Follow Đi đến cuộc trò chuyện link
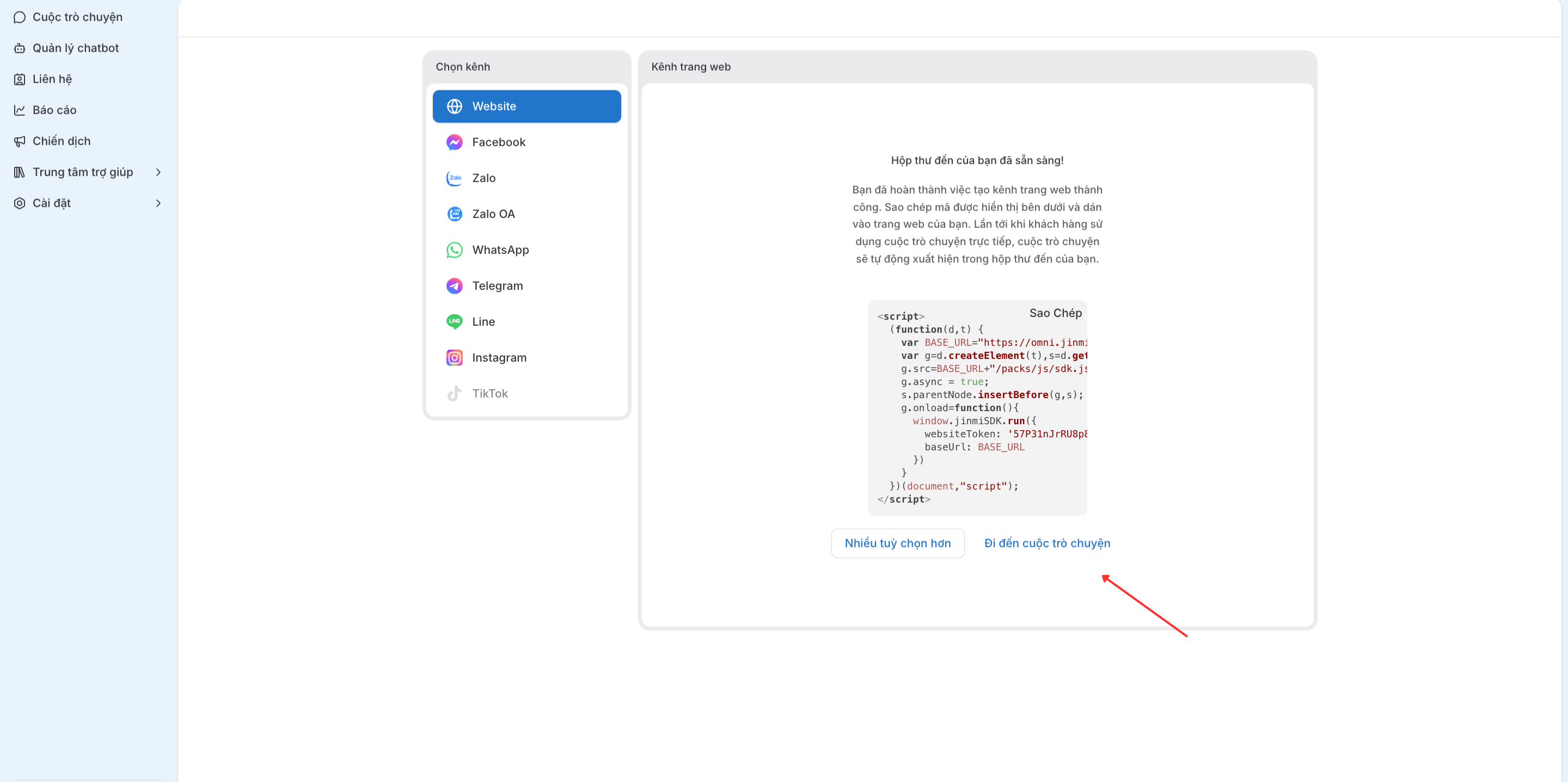 (1047, 543)
